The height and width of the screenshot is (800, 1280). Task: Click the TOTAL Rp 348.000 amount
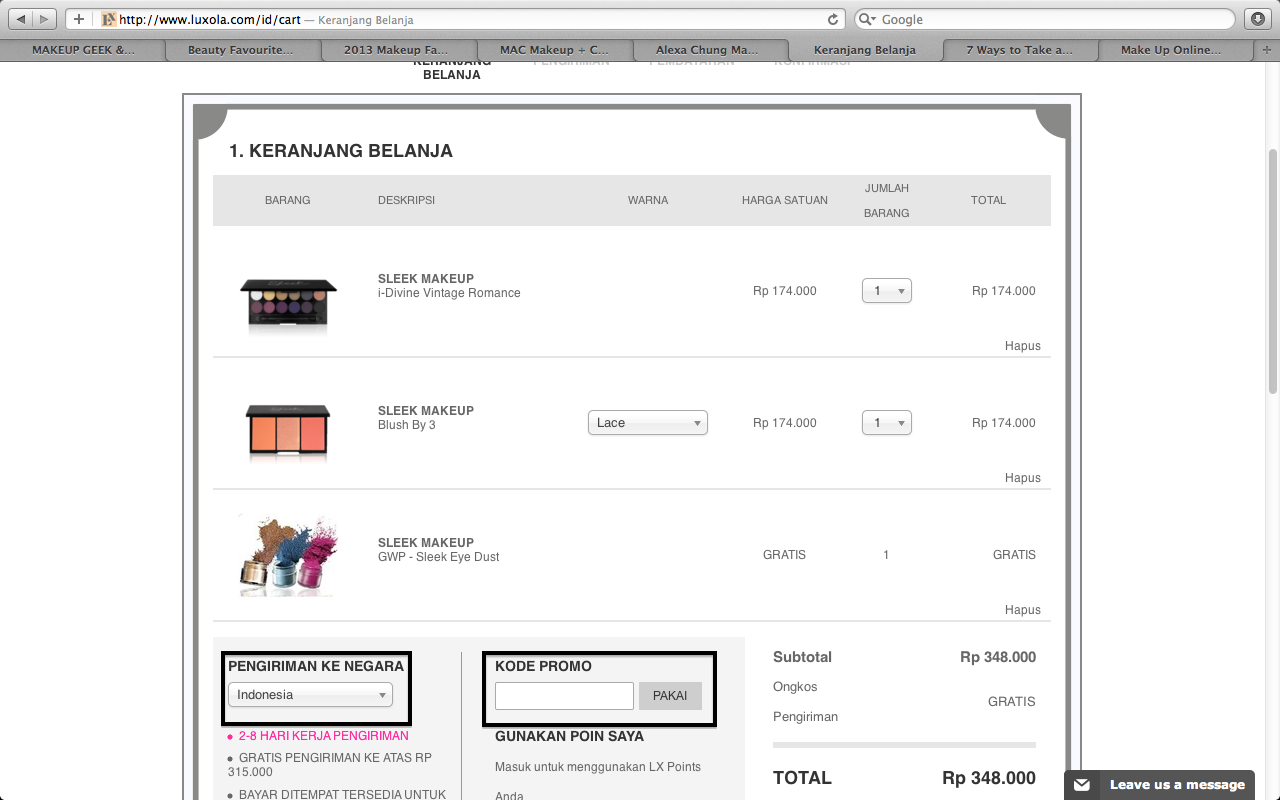(989, 778)
